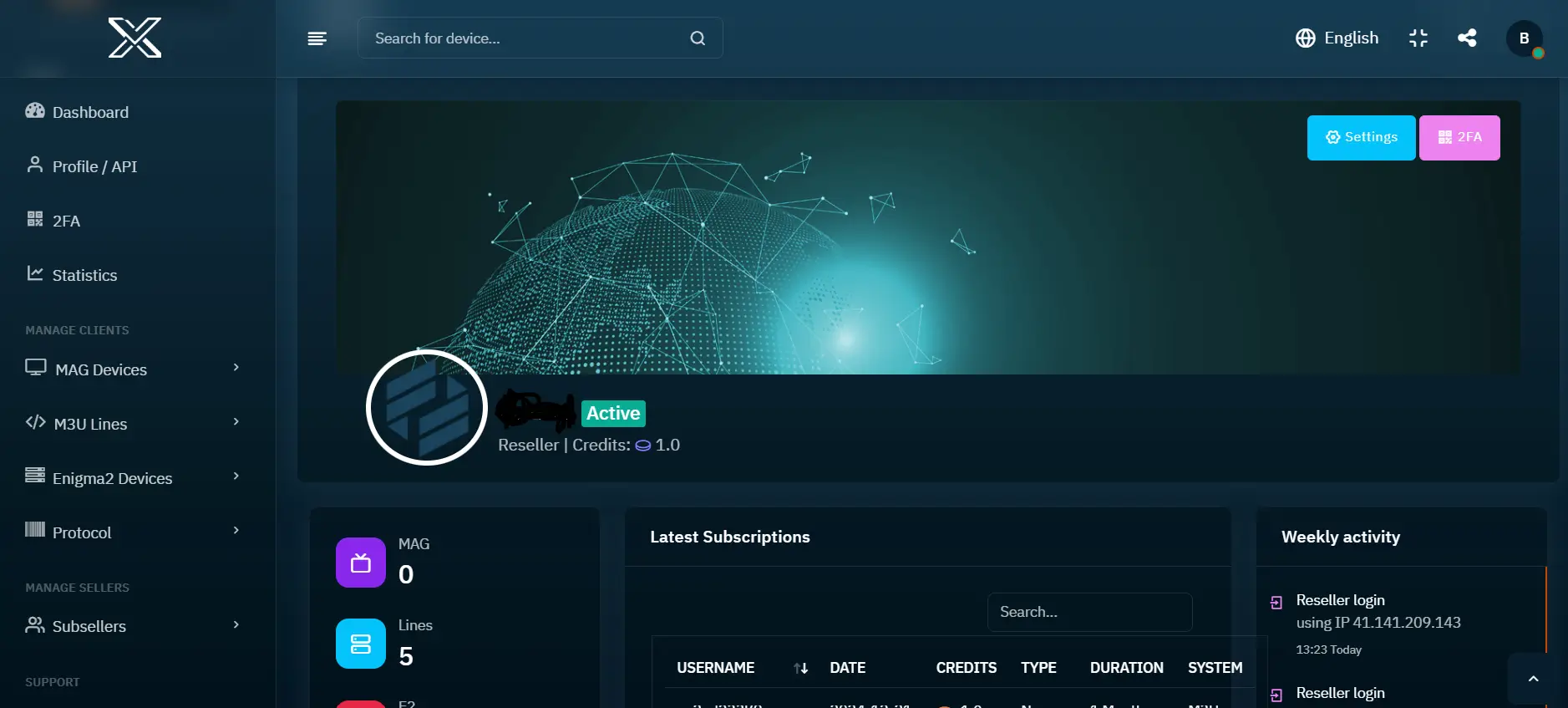1568x708 pixels.
Task: Toggle fullscreen with the collapse icon
Action: 1418,38
